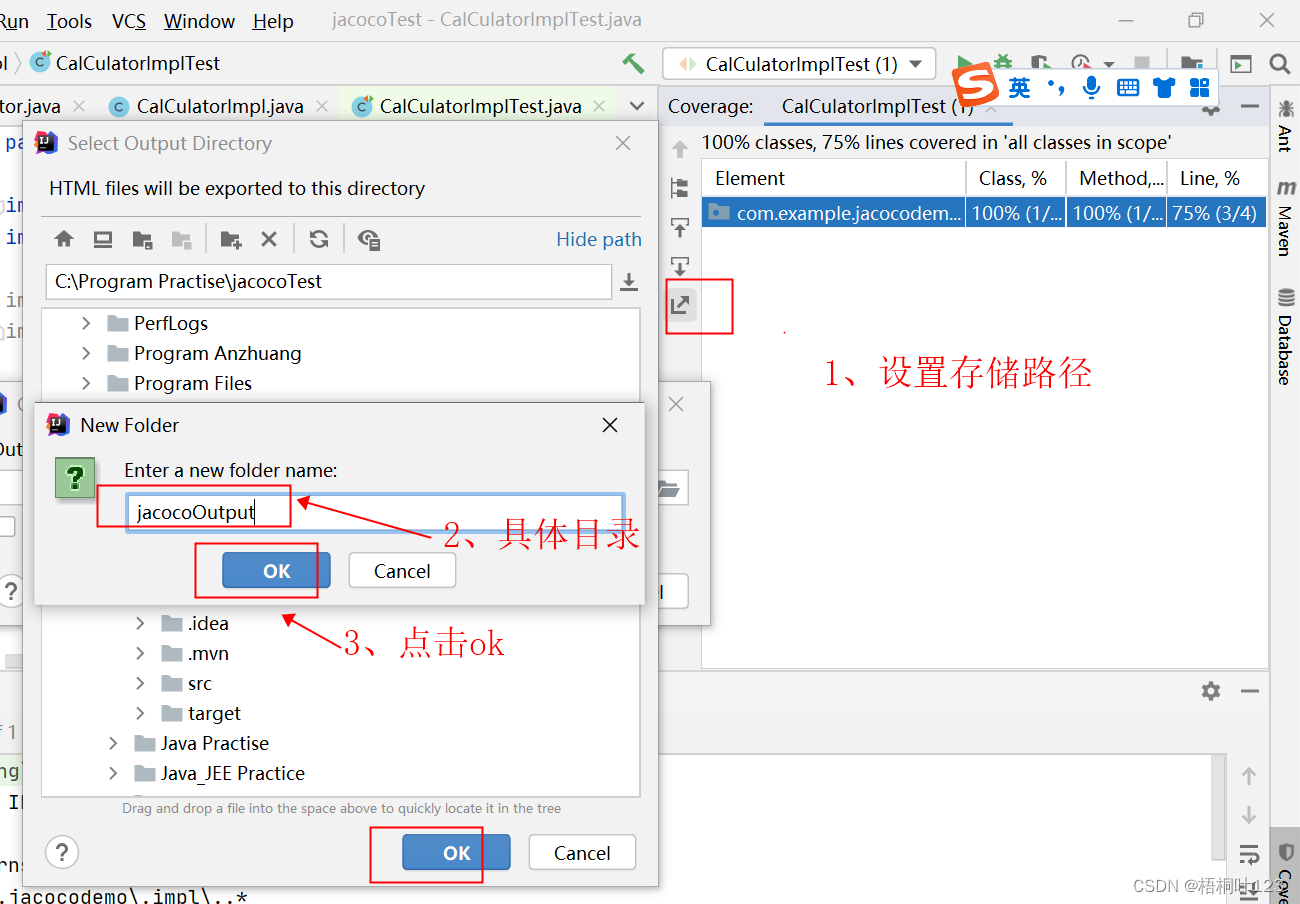Expand the PerfLogs folder
Image resolution: width=1300 pixels, height=904 pixels.
click(86, 323)
